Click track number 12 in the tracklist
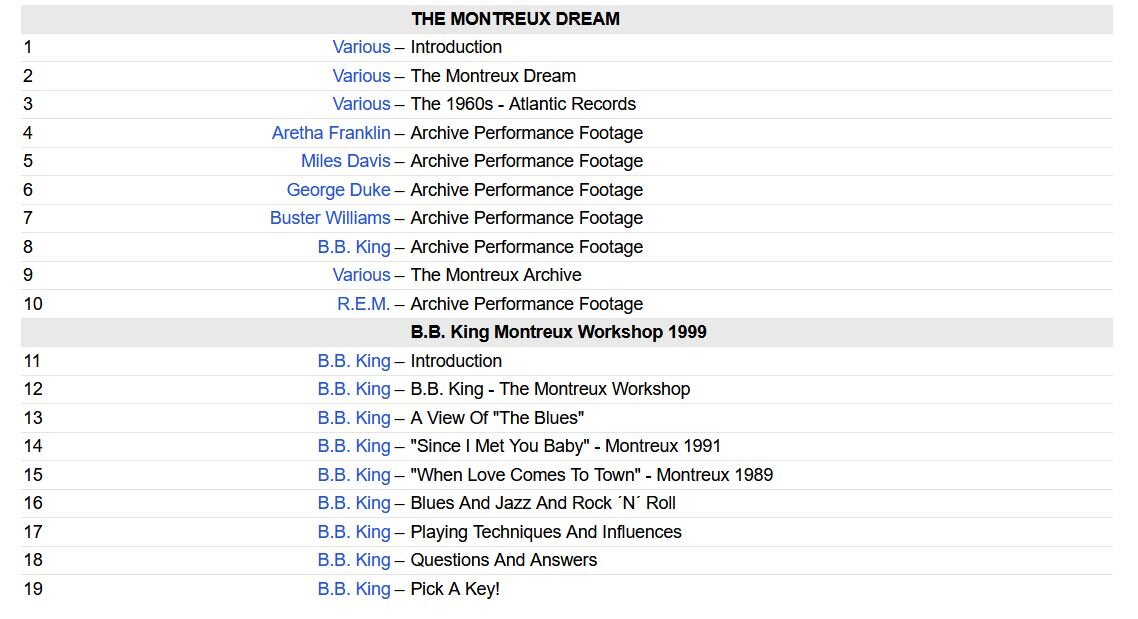Screen dimensions: 1138x619 (33, 389)
